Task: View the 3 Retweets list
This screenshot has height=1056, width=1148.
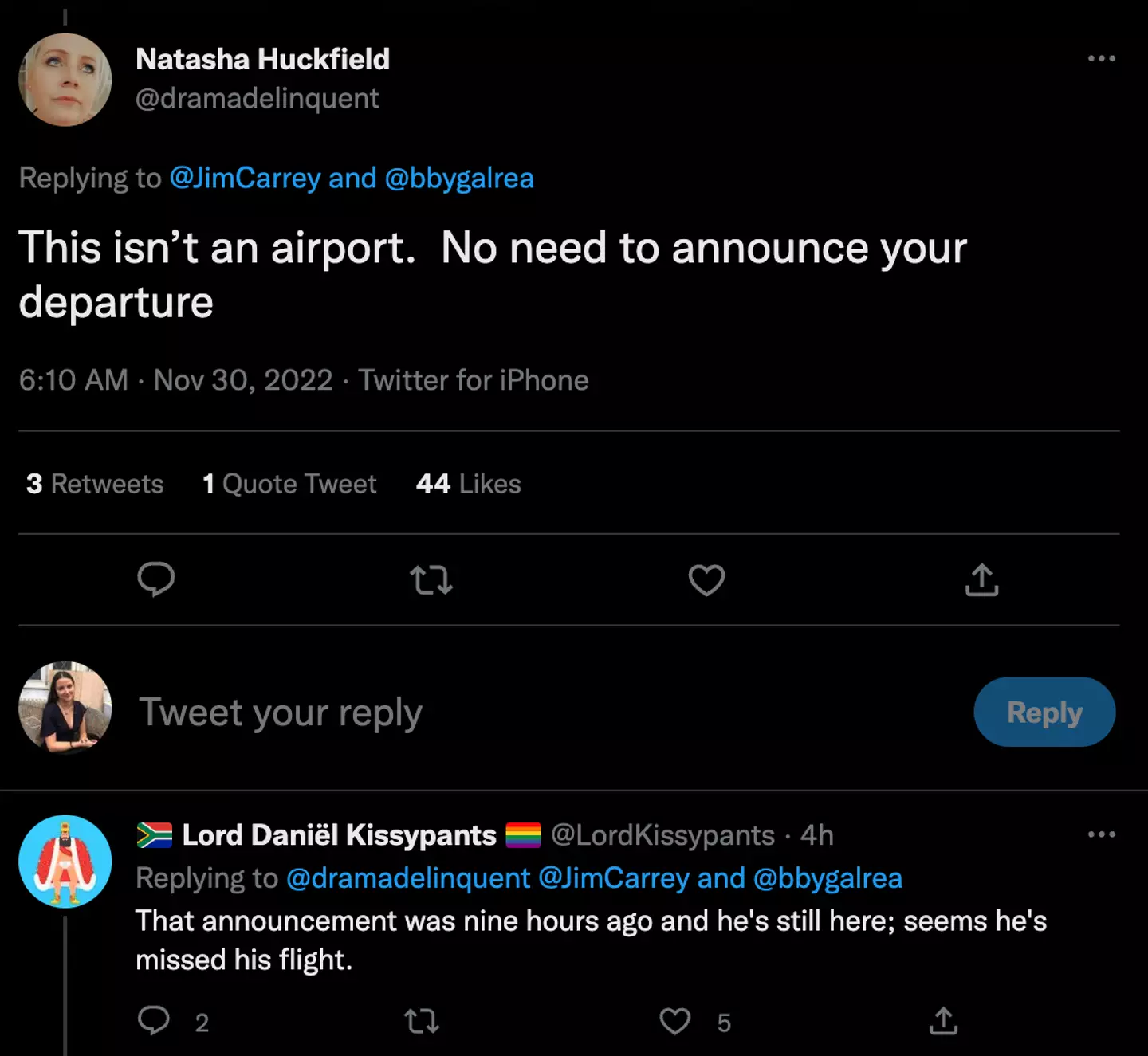Action: click(x=95, y=484)
